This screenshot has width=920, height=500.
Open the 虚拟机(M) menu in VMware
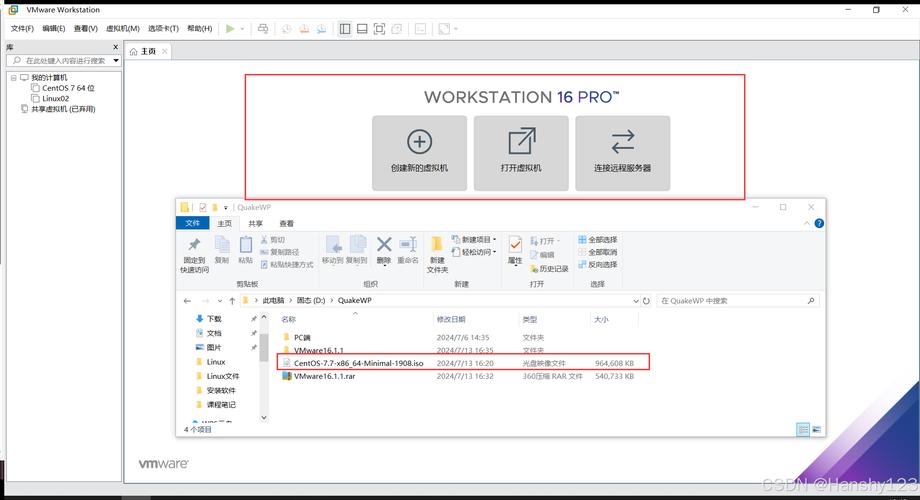click(123, 28)
